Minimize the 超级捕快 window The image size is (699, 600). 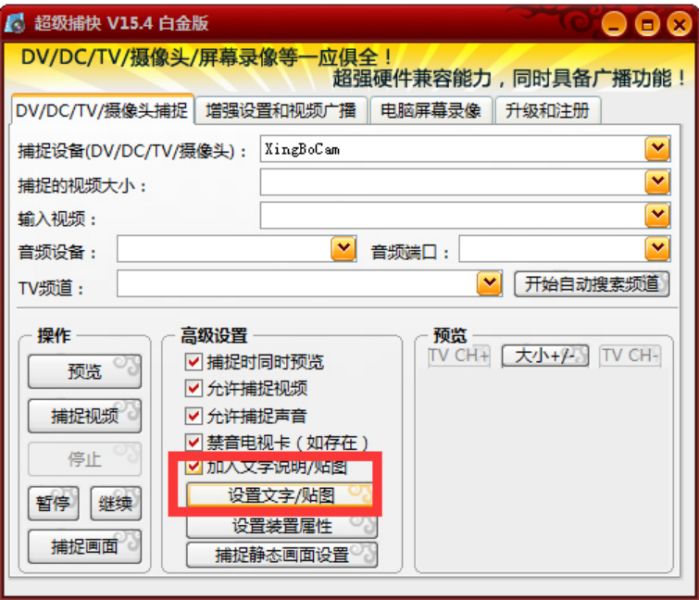coord(614,24)
